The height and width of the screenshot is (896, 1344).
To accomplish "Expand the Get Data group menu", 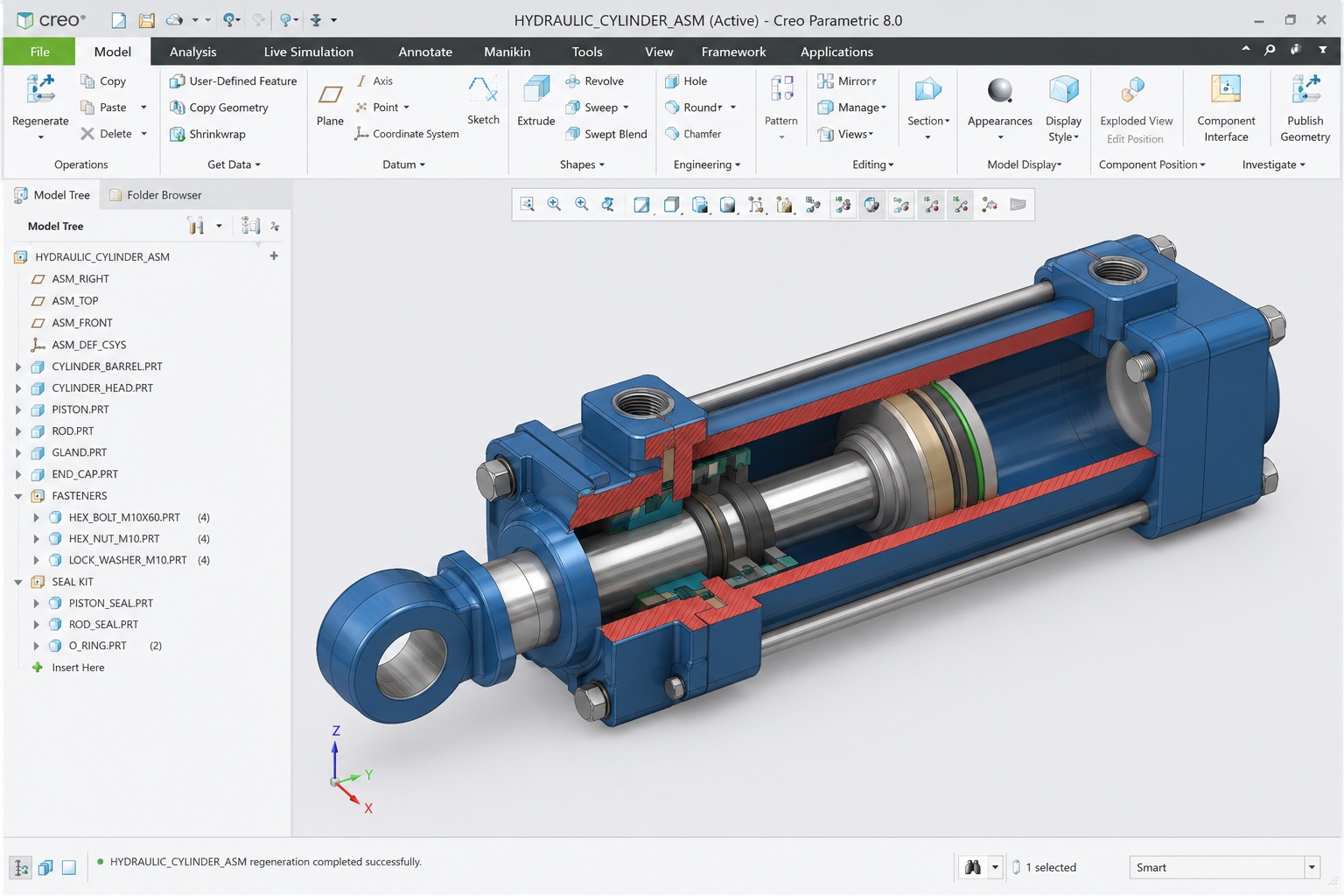I will click(234, 164).
